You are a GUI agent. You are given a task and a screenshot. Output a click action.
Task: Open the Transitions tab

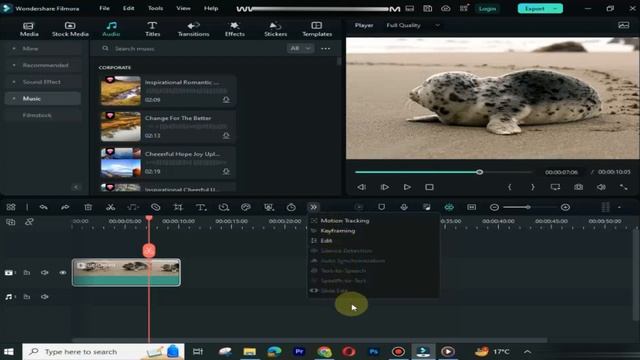(x=193, y=29)
